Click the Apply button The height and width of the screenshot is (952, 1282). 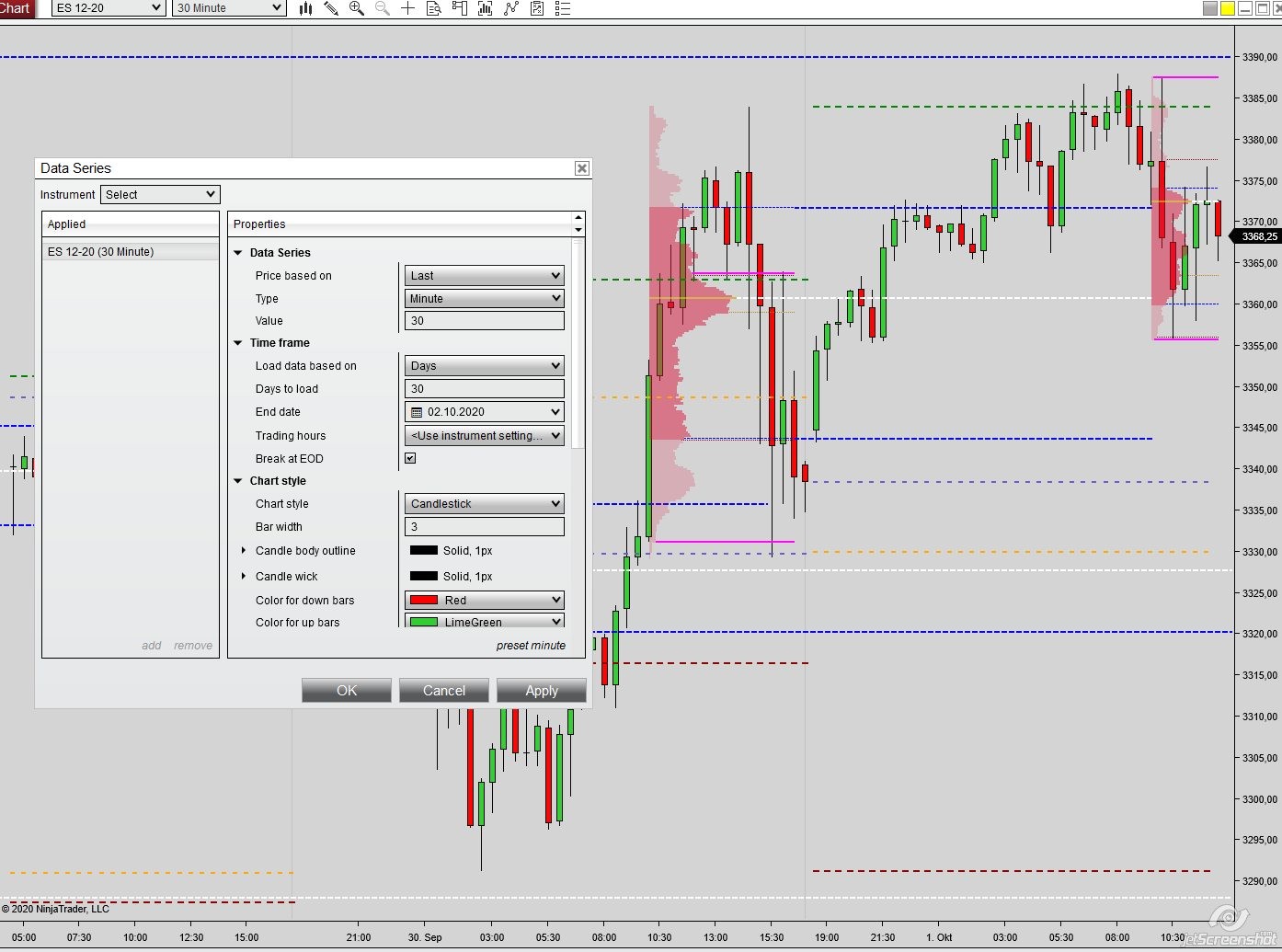click(x=542, y=691)
